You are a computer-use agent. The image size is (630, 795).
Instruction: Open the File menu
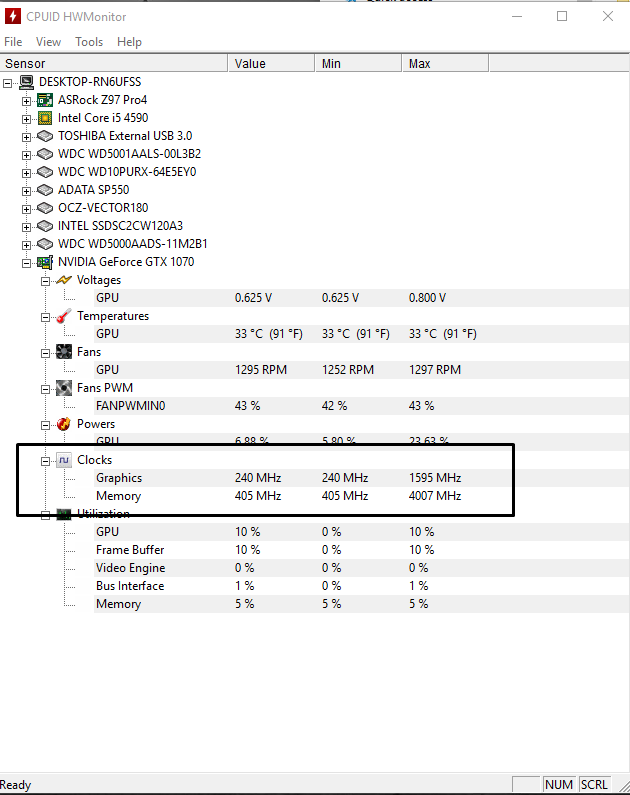coord(13,42)
